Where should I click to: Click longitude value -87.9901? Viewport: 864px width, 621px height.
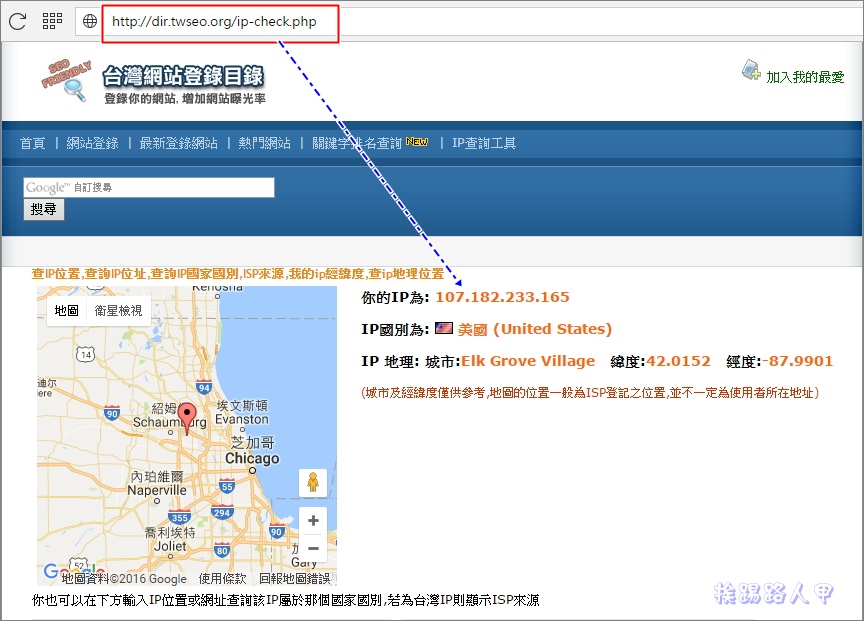click(797, 361)
